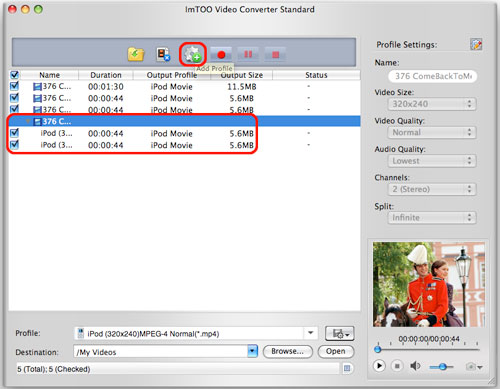This screenshot has height=389, width=500.
Task: Toggle the select-all checkbox in the header
Action: click(x=14, y=75)
